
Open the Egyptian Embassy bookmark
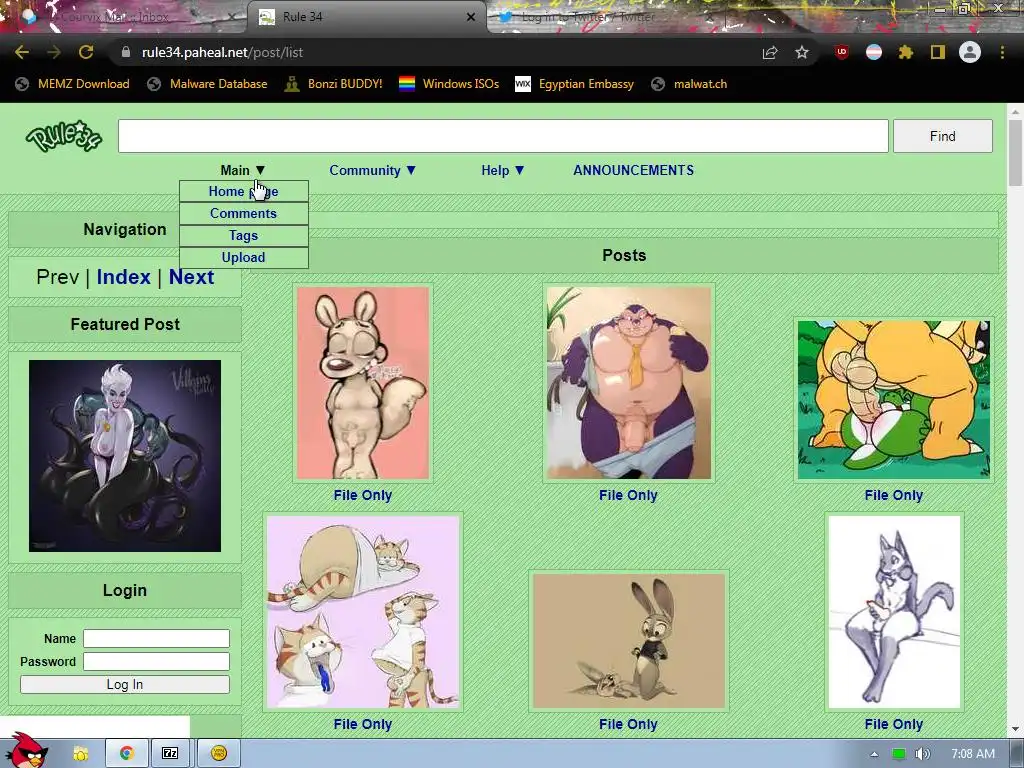click(x=575, y=84)
